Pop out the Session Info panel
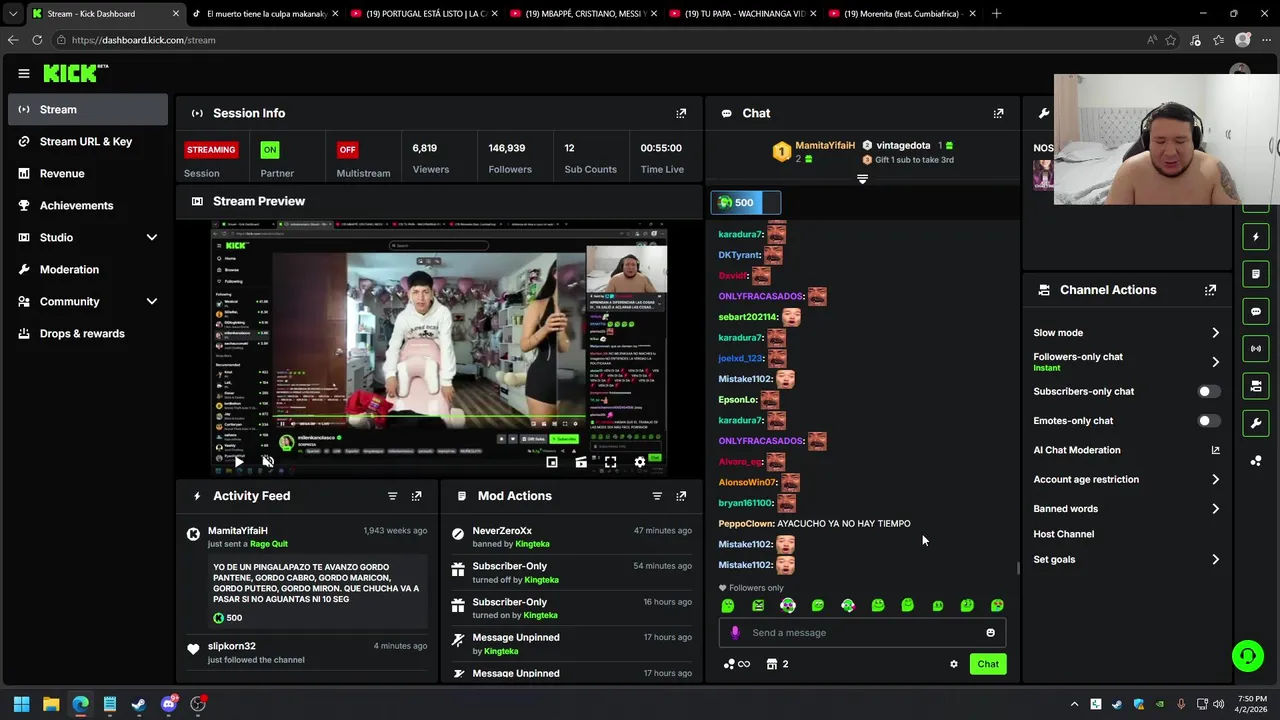Viewport: 1280px width, 720px height. click(681, 113)
